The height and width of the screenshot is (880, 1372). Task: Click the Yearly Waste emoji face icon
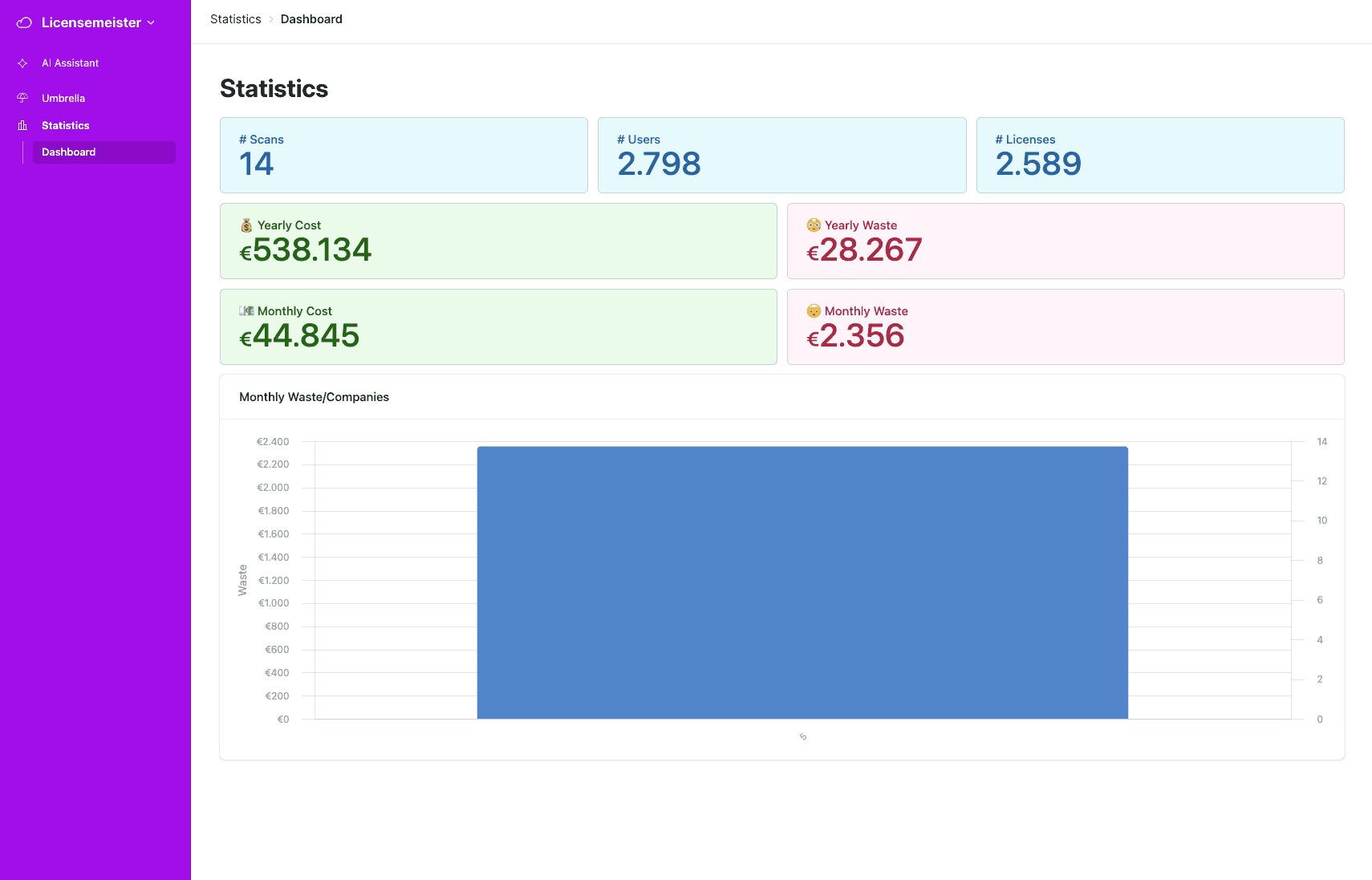[814, 225]
